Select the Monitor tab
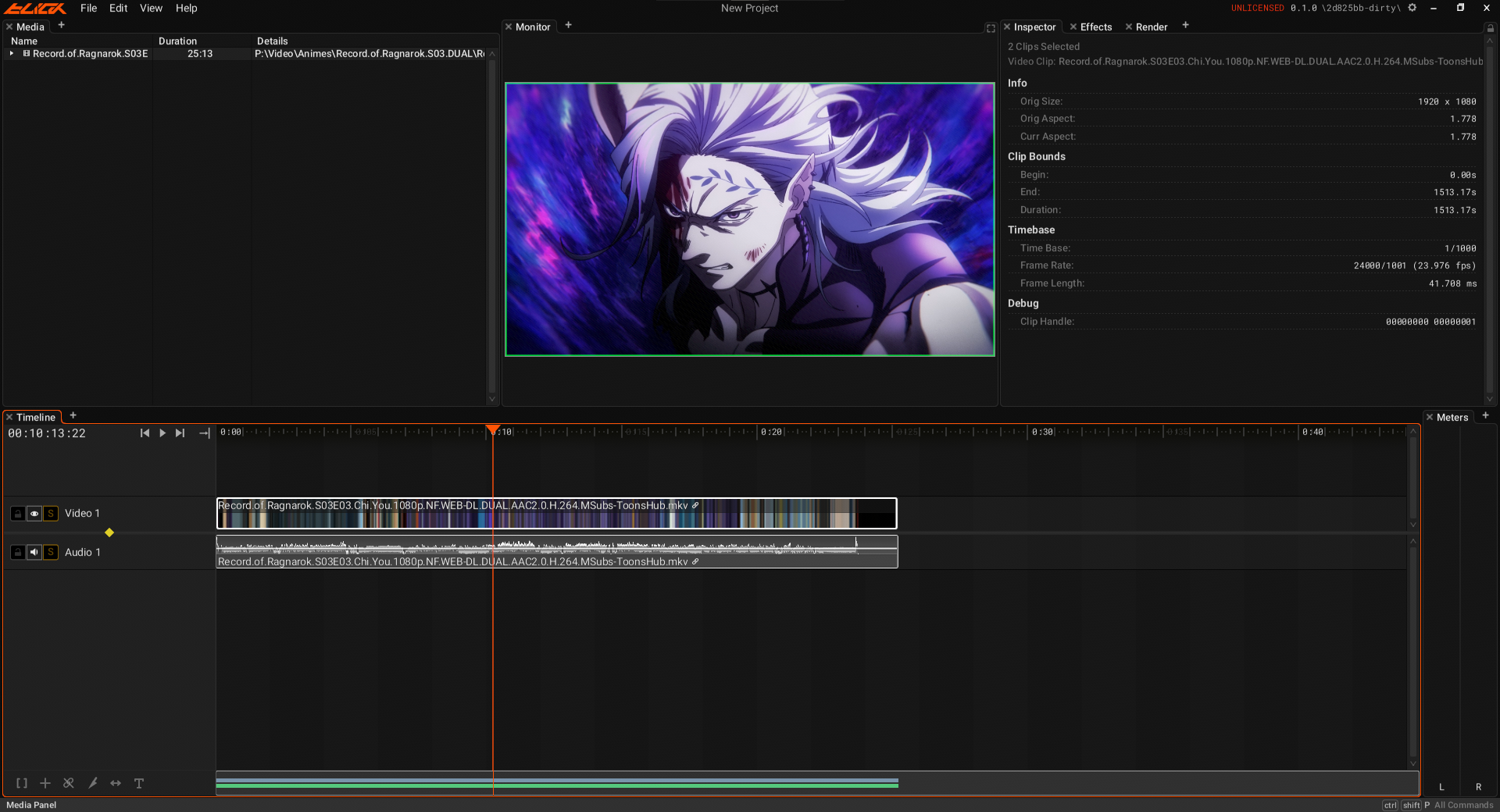 tap(533, 27)
